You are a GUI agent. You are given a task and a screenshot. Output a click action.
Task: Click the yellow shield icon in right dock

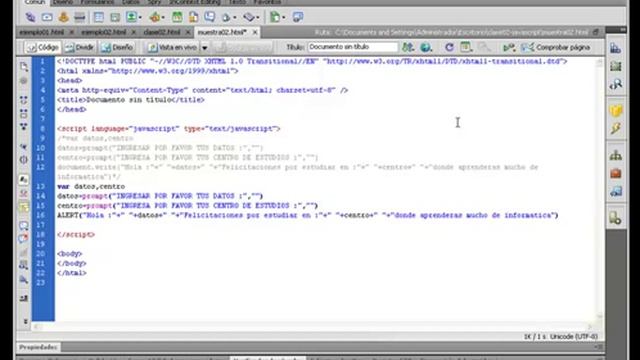pos(616,111)
